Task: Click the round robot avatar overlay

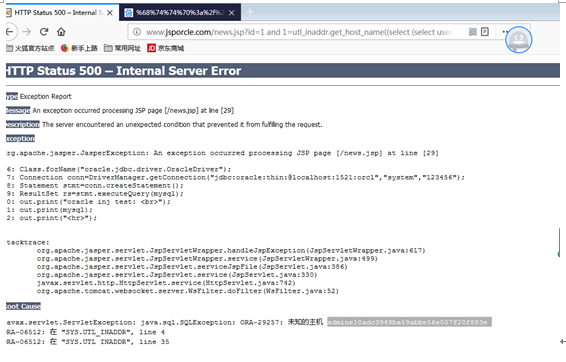Action: 518,40
